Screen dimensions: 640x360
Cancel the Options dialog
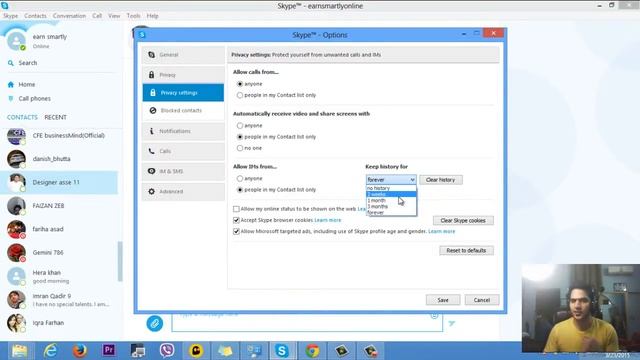click(482, 300)
